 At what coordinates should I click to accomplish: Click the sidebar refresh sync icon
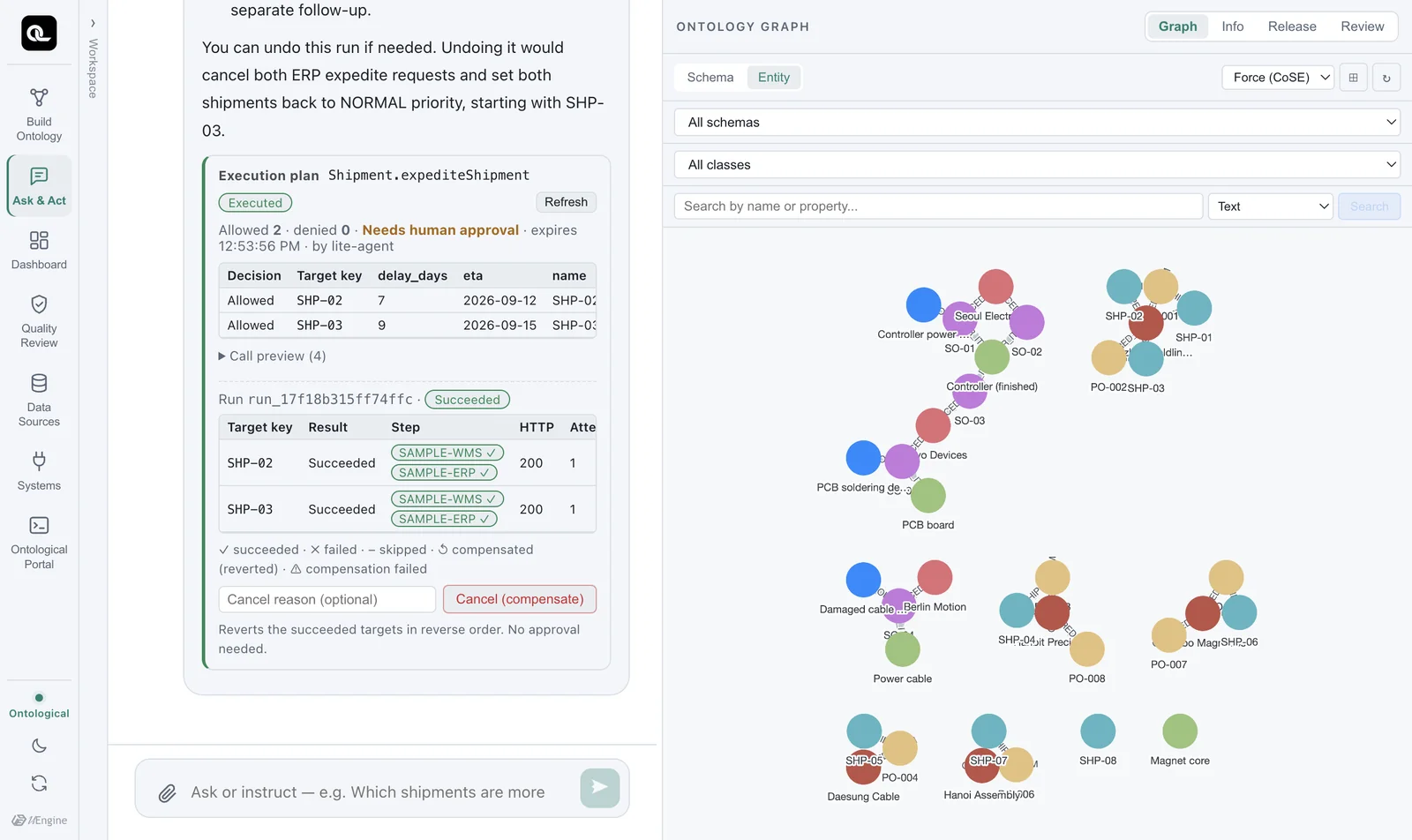39,783
